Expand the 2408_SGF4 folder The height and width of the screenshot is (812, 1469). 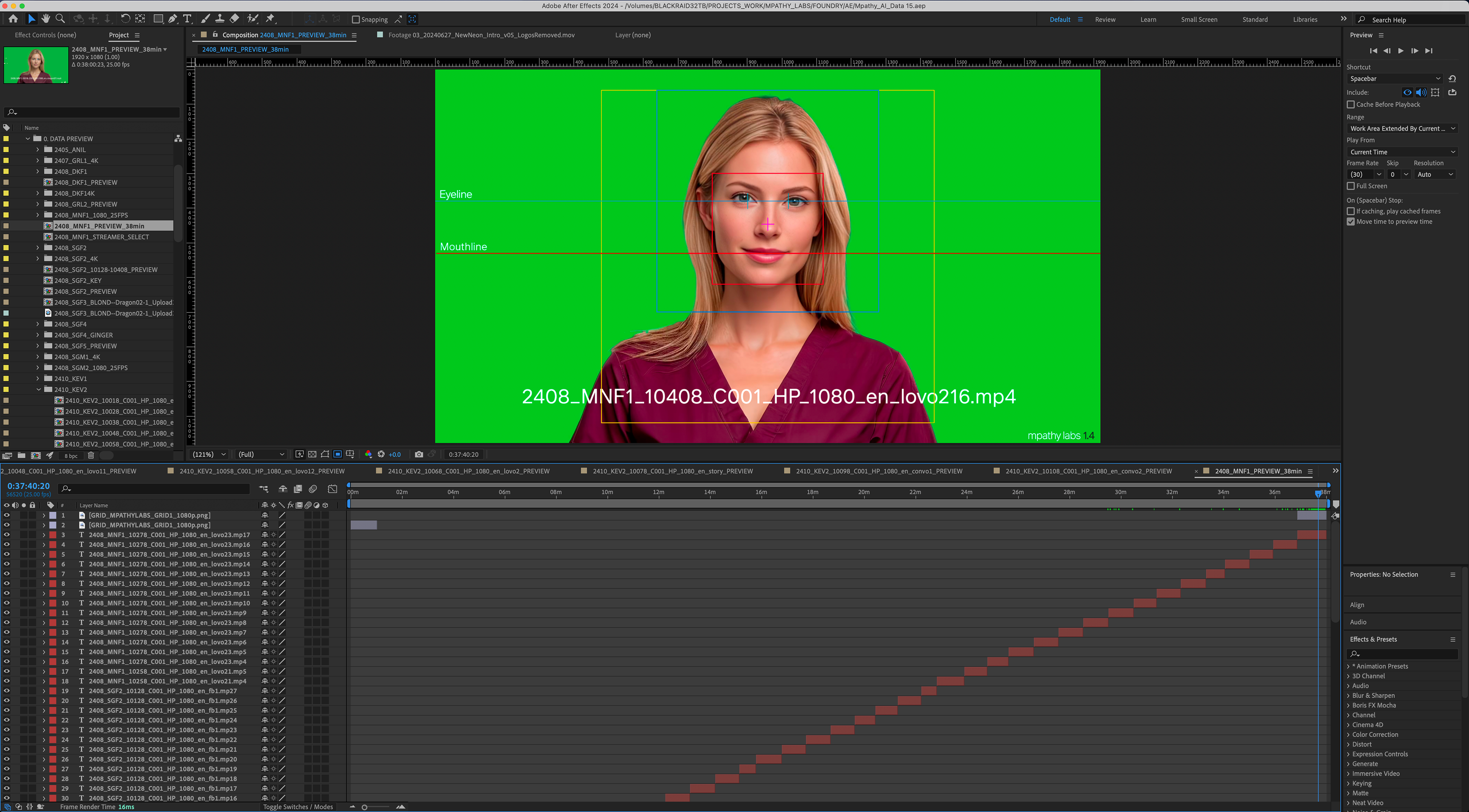(38, 324)
